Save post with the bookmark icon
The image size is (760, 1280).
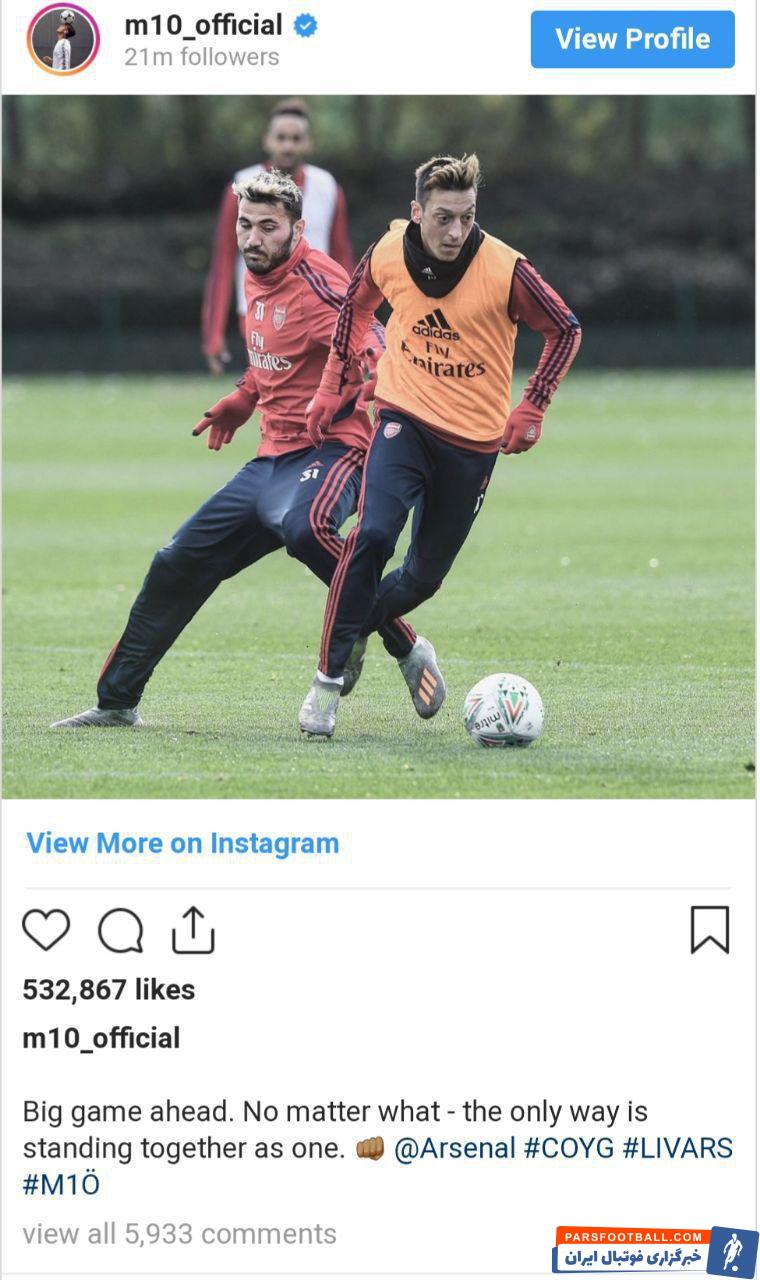click(x=710, y=929)
